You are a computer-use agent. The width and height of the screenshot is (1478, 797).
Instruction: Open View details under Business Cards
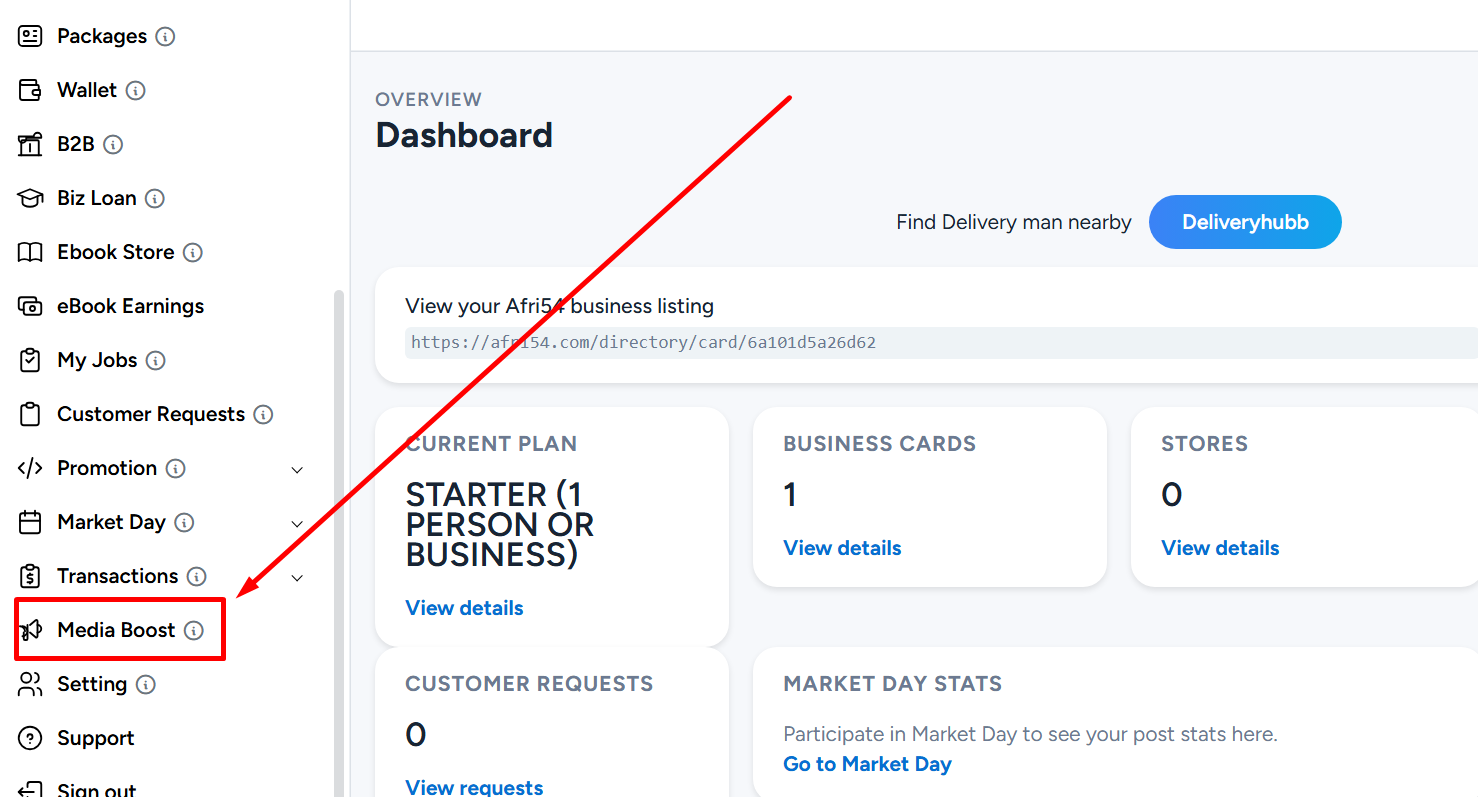coord(842,548)
